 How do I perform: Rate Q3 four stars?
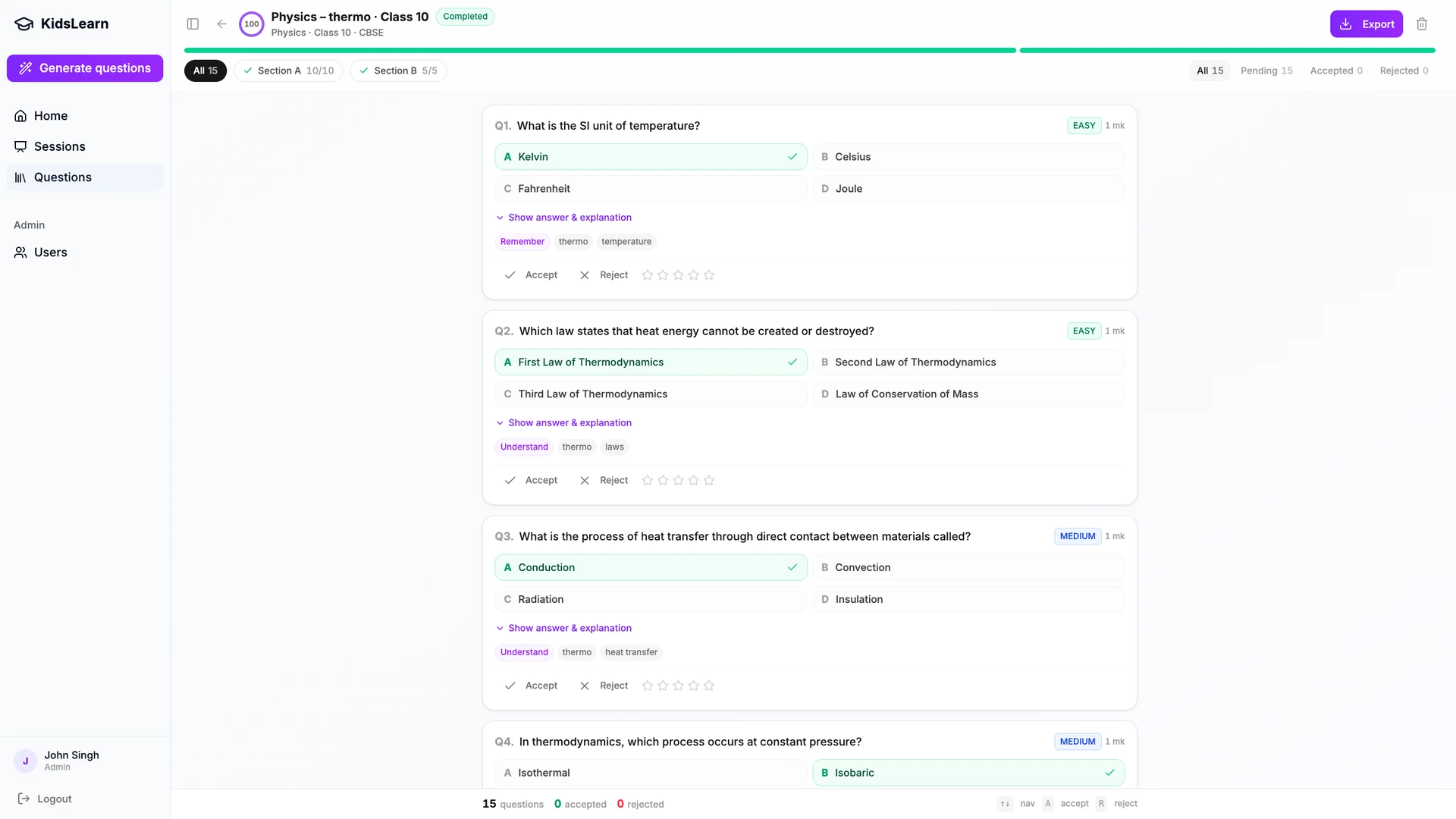[x=694, y=686]
